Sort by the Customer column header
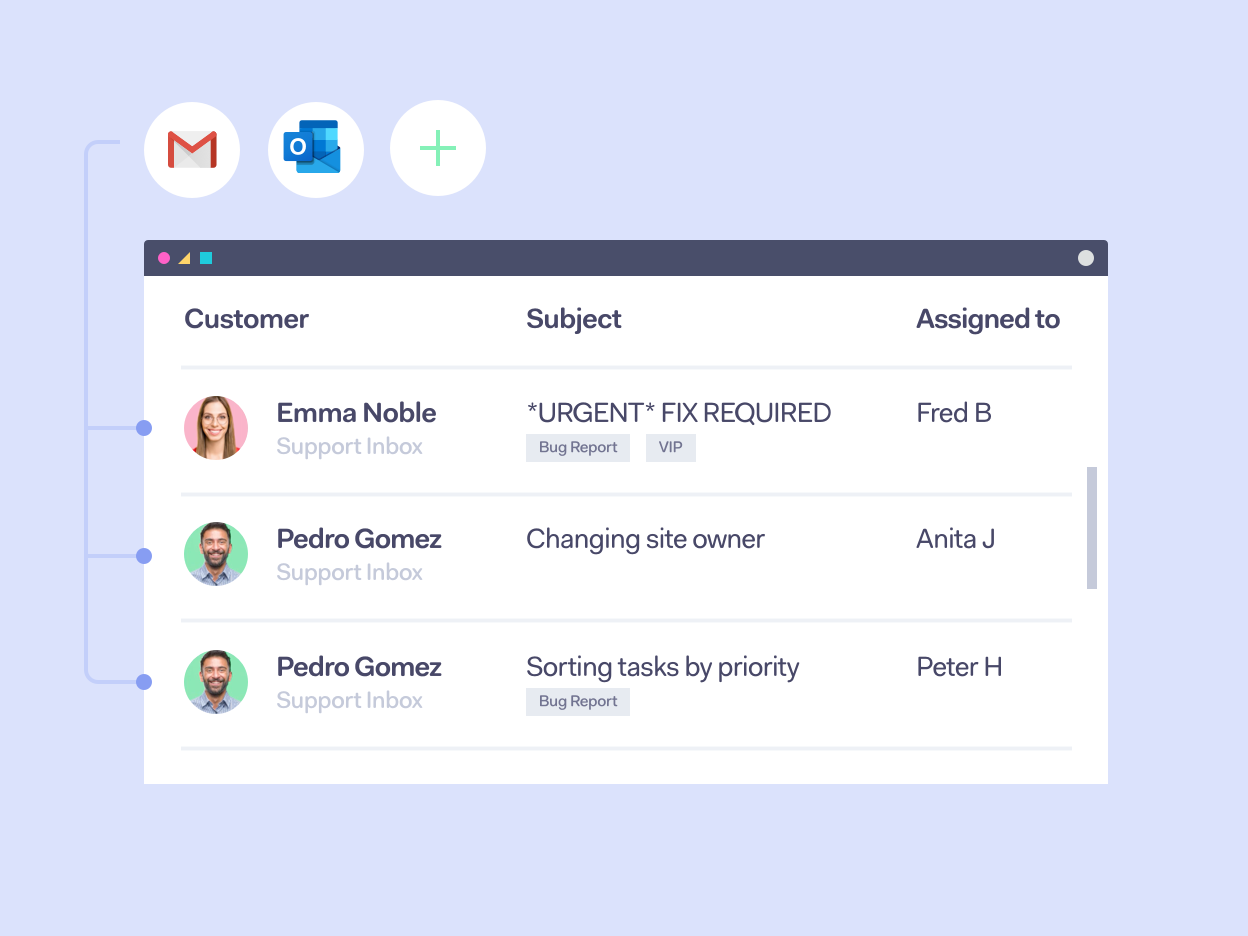This screenshot has width=1248, height=936. coord(246,319)
